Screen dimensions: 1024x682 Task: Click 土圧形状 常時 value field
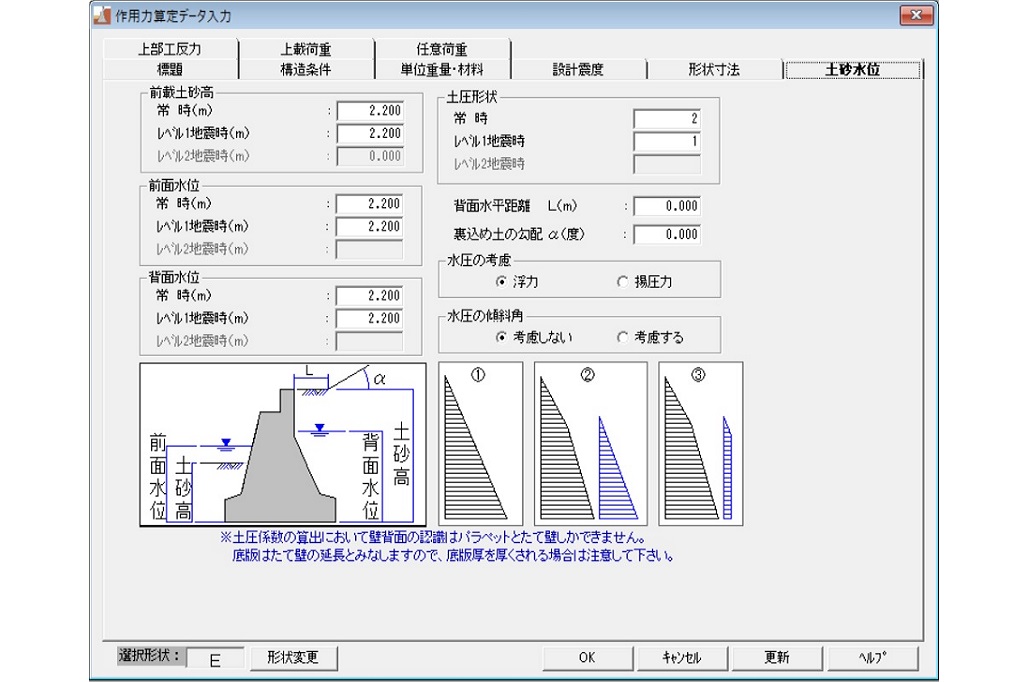pyautogui.click(x=666, y=119)
